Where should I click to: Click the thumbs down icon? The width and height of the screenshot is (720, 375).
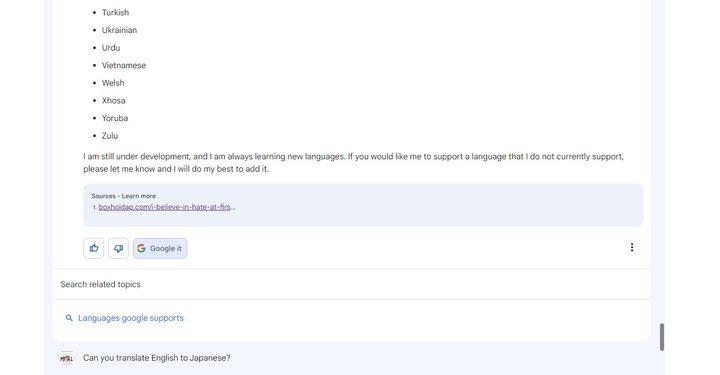(118, 248)
